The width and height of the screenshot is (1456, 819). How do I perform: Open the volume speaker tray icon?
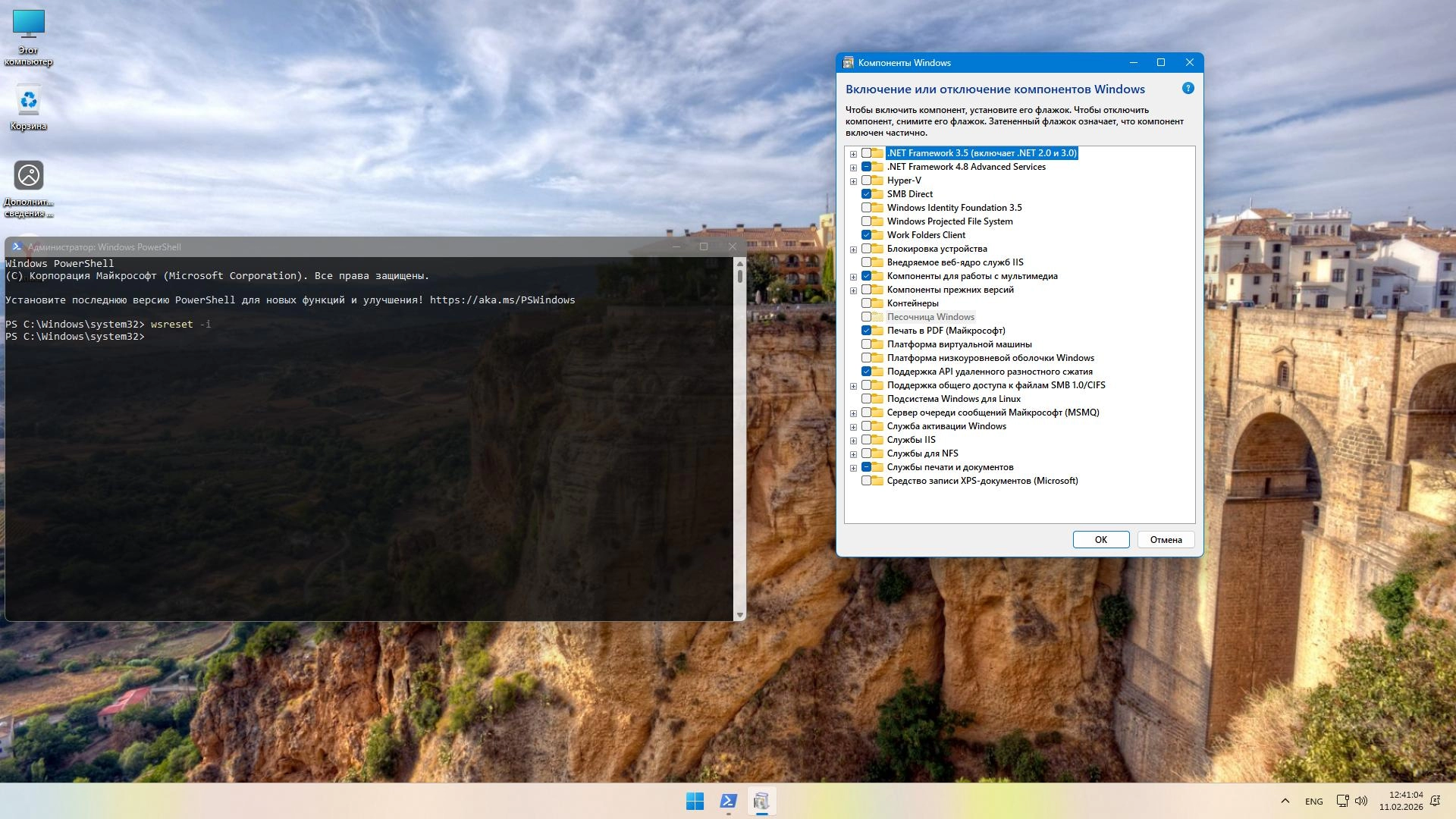[1361, 801]
